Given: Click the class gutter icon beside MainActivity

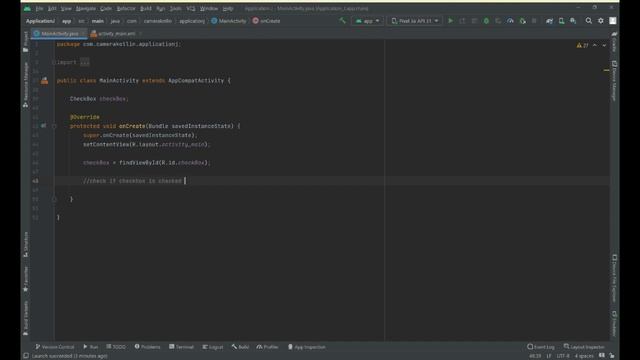Looking at the screenshot, I should point(44,81).
